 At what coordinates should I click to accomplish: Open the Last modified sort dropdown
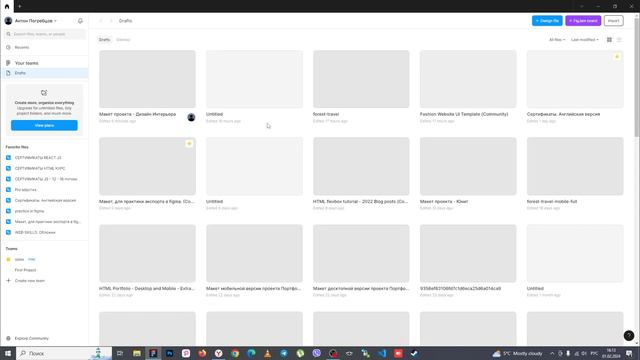tap(585, 40)
